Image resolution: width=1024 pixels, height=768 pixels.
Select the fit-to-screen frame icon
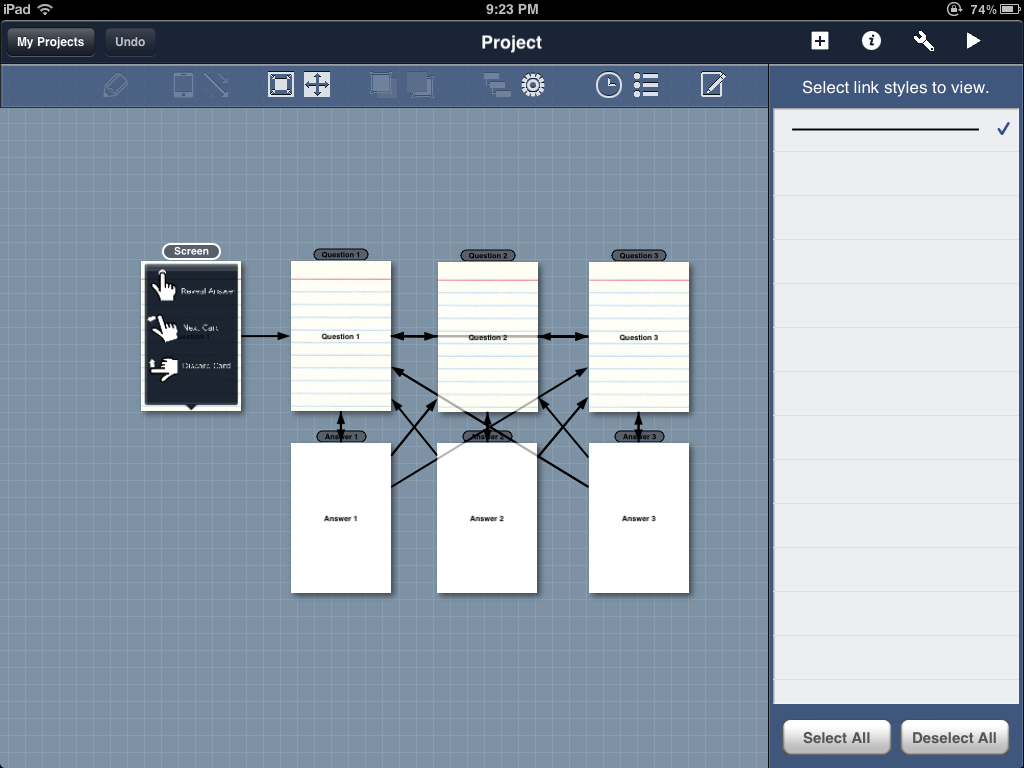281,86
